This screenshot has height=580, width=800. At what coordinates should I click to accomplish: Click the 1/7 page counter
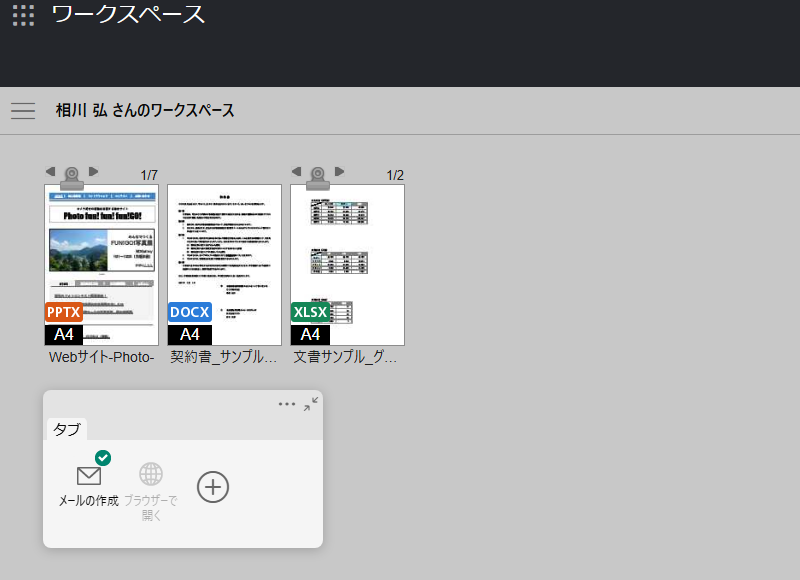click(149, 175)
